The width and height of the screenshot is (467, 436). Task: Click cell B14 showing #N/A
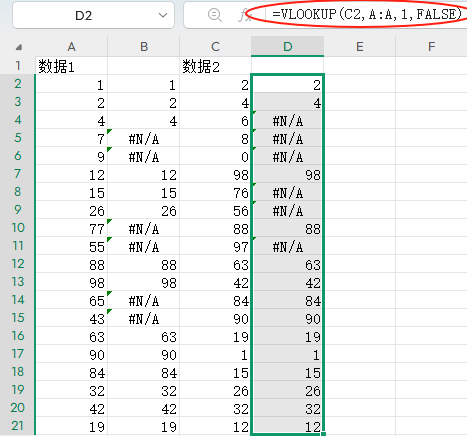(144, 300)
